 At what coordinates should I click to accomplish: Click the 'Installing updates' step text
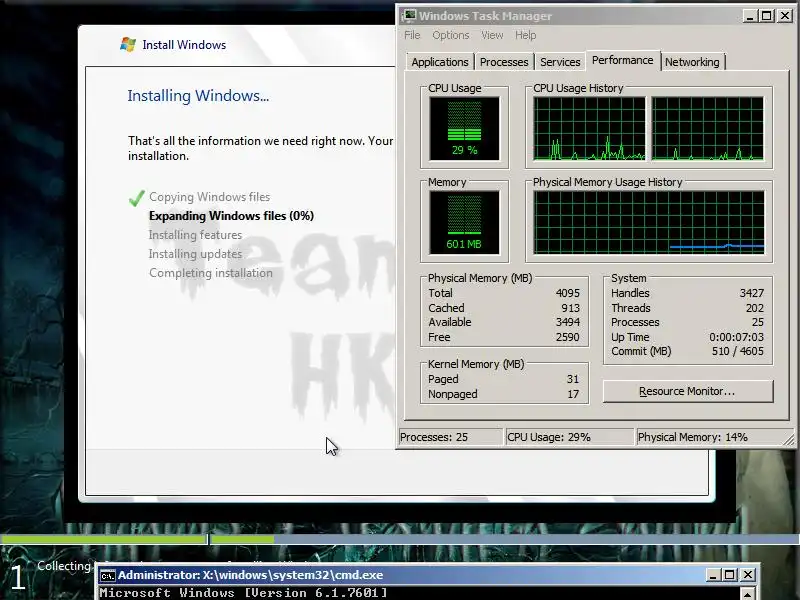195,254
